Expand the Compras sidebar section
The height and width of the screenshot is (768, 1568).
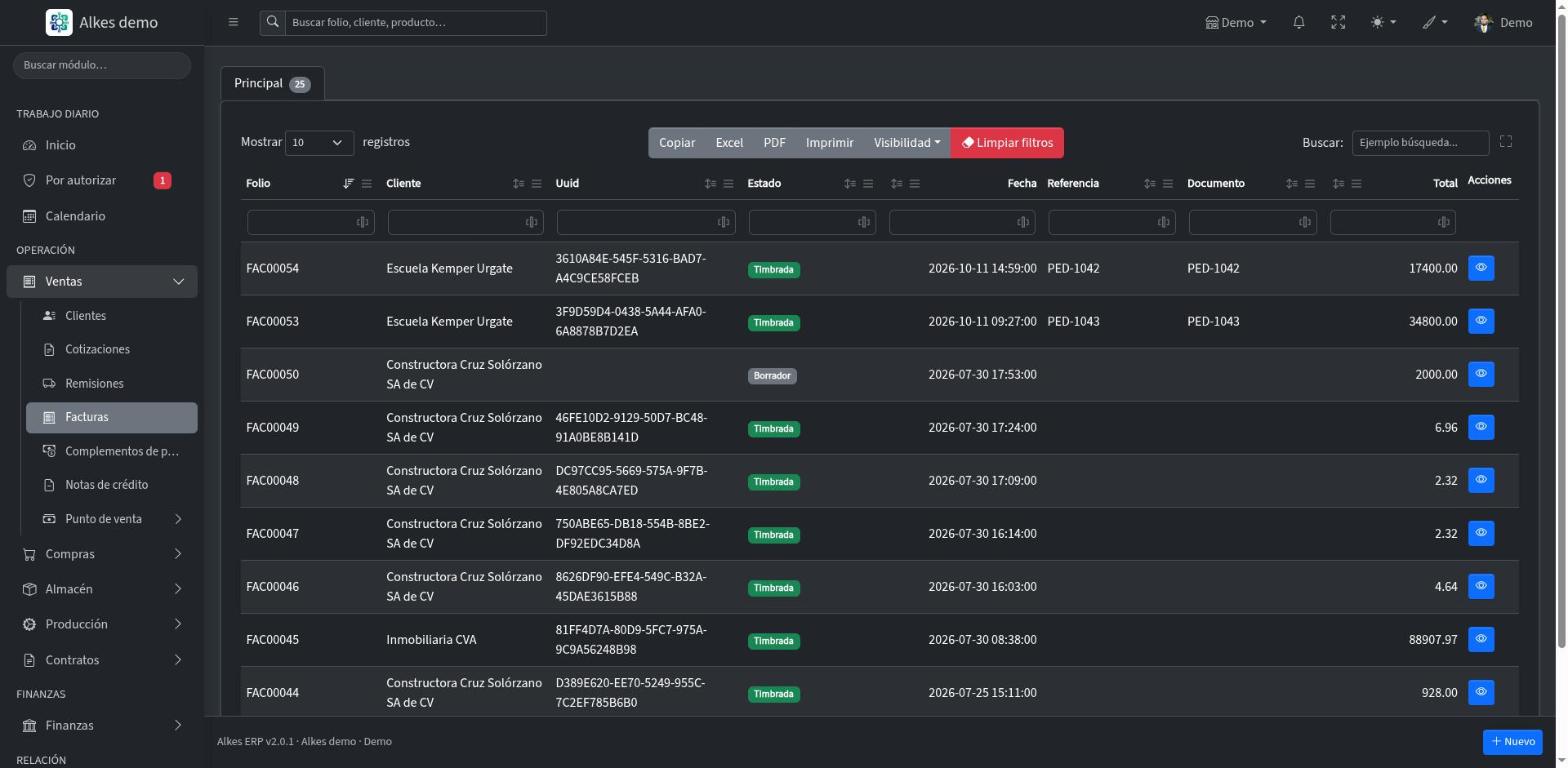pyautogui.click(x=102, y=554)
